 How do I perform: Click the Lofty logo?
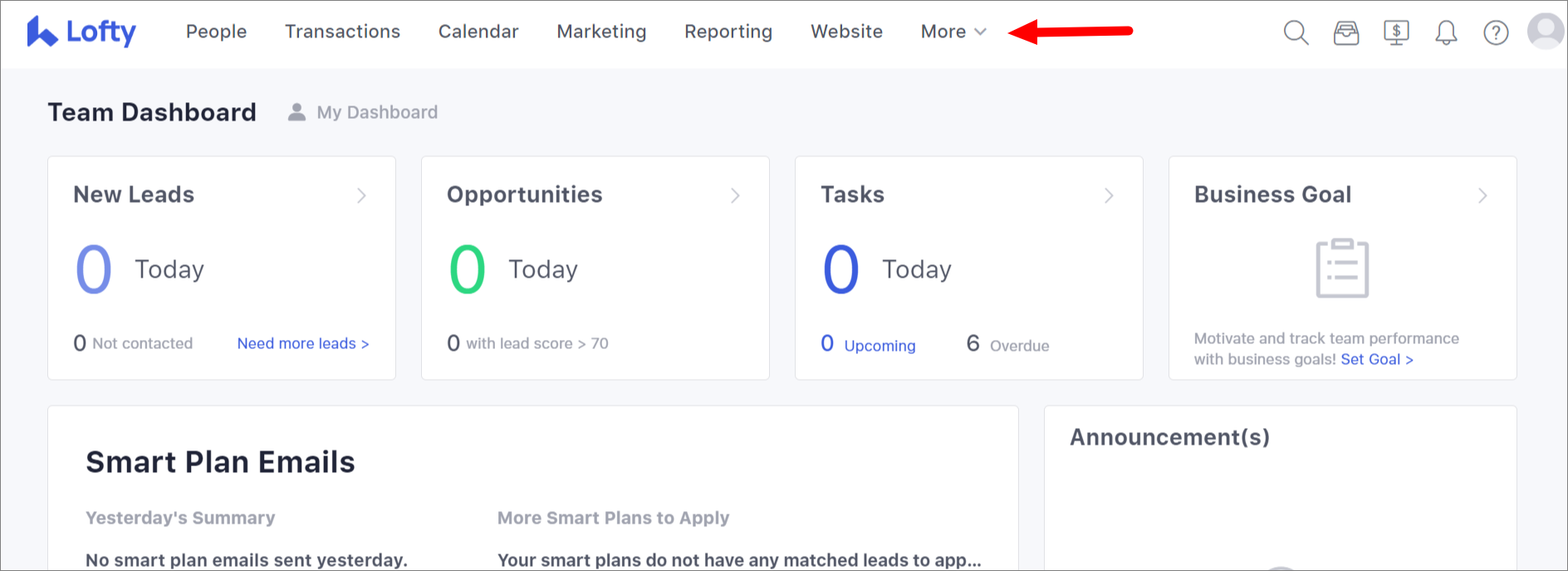pos(81,32)
